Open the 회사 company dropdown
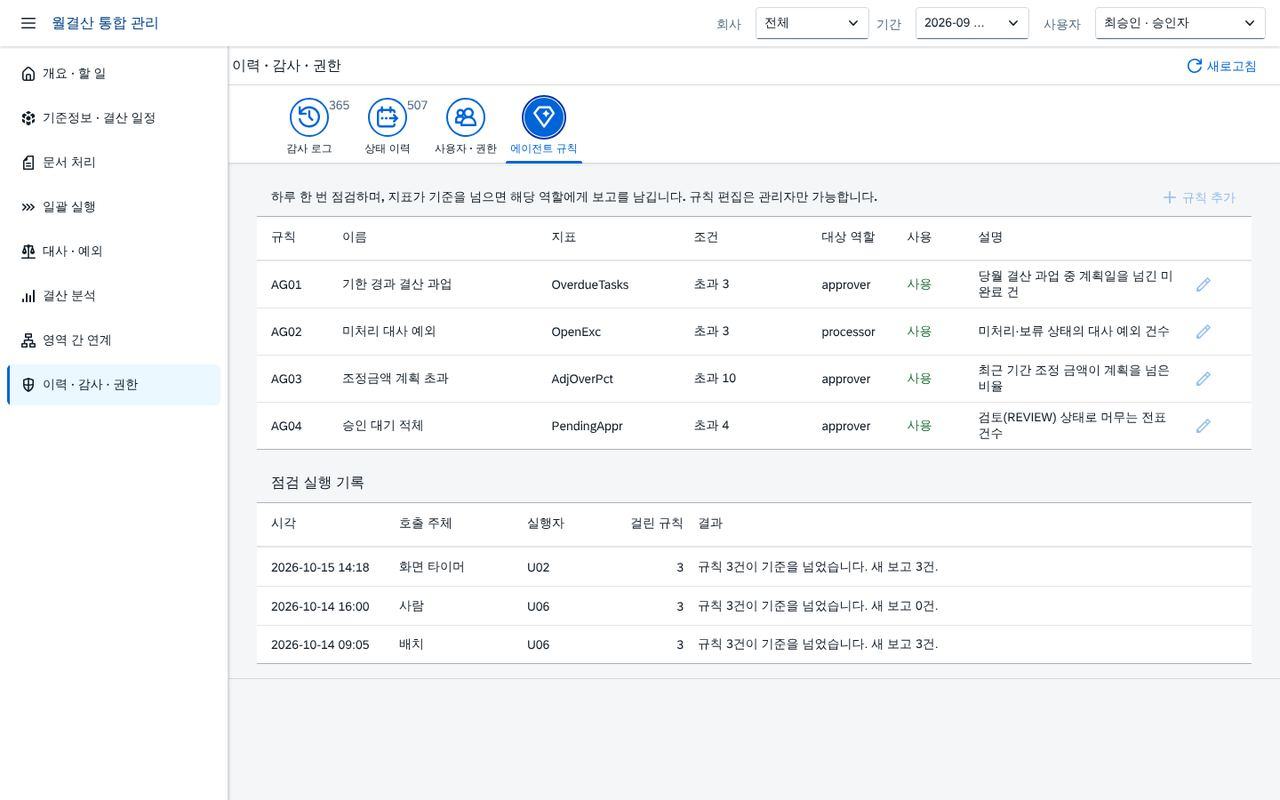Screen dimensions: 1280x800 tap(812, 23)
